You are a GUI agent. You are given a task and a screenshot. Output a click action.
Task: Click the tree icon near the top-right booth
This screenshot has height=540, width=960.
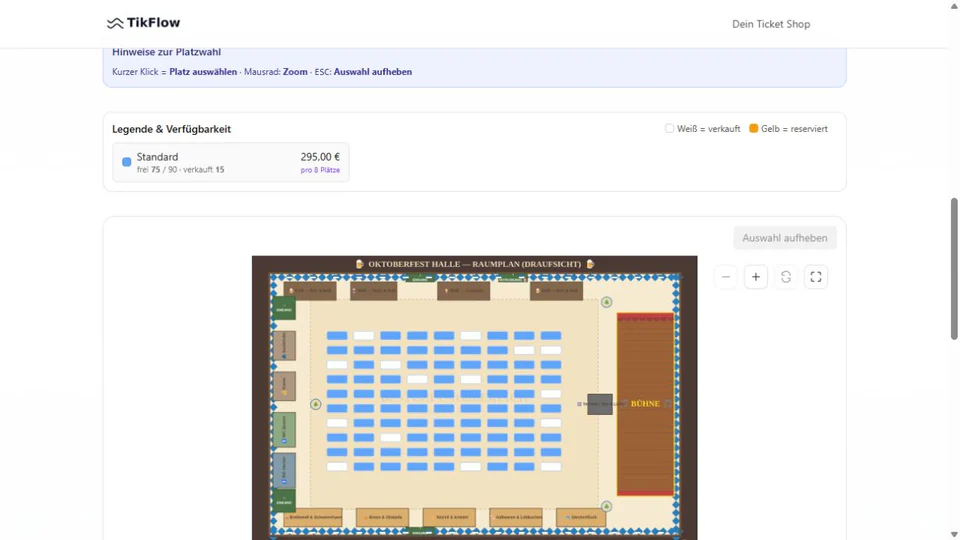point(606,302)
